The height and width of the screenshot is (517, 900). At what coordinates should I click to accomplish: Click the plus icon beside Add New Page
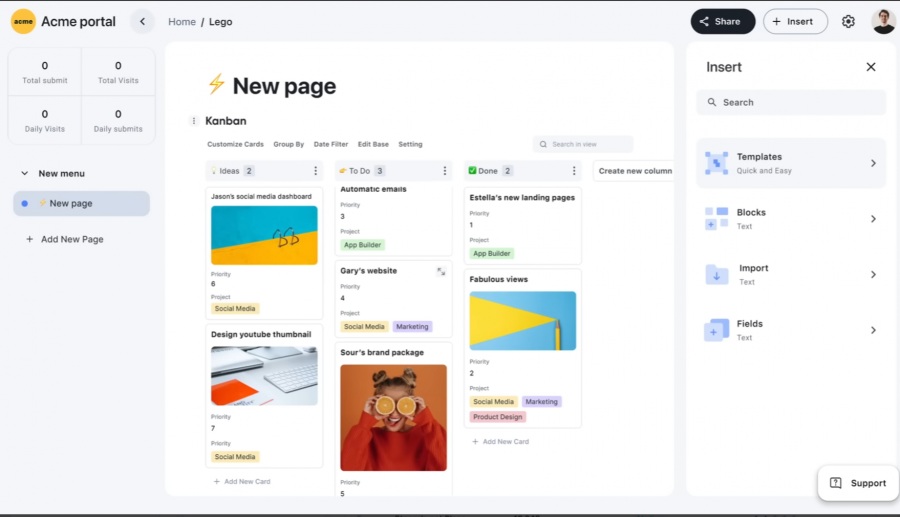(x=29, y=239)
